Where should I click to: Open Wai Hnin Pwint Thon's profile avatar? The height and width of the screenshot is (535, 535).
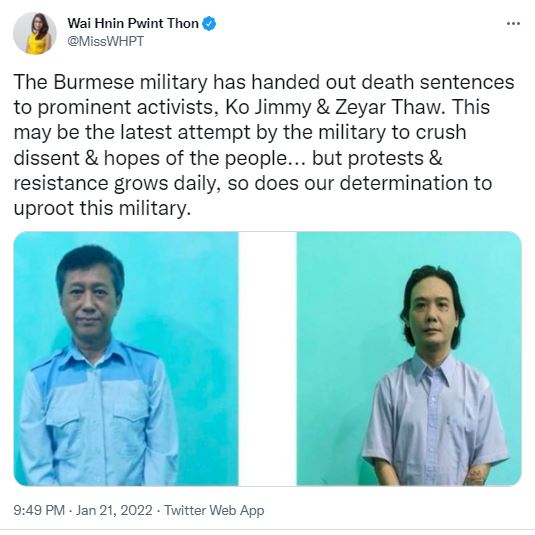tap(35, 33)
